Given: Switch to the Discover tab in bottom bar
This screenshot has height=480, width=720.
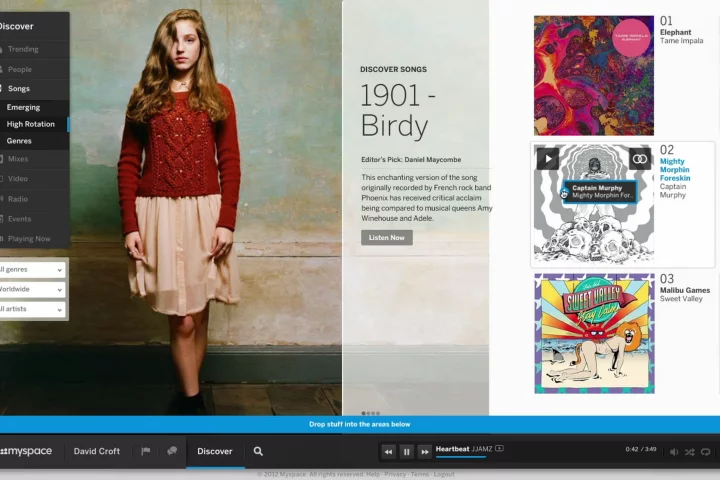Looking at the screenshot, I should coord(215,451).
